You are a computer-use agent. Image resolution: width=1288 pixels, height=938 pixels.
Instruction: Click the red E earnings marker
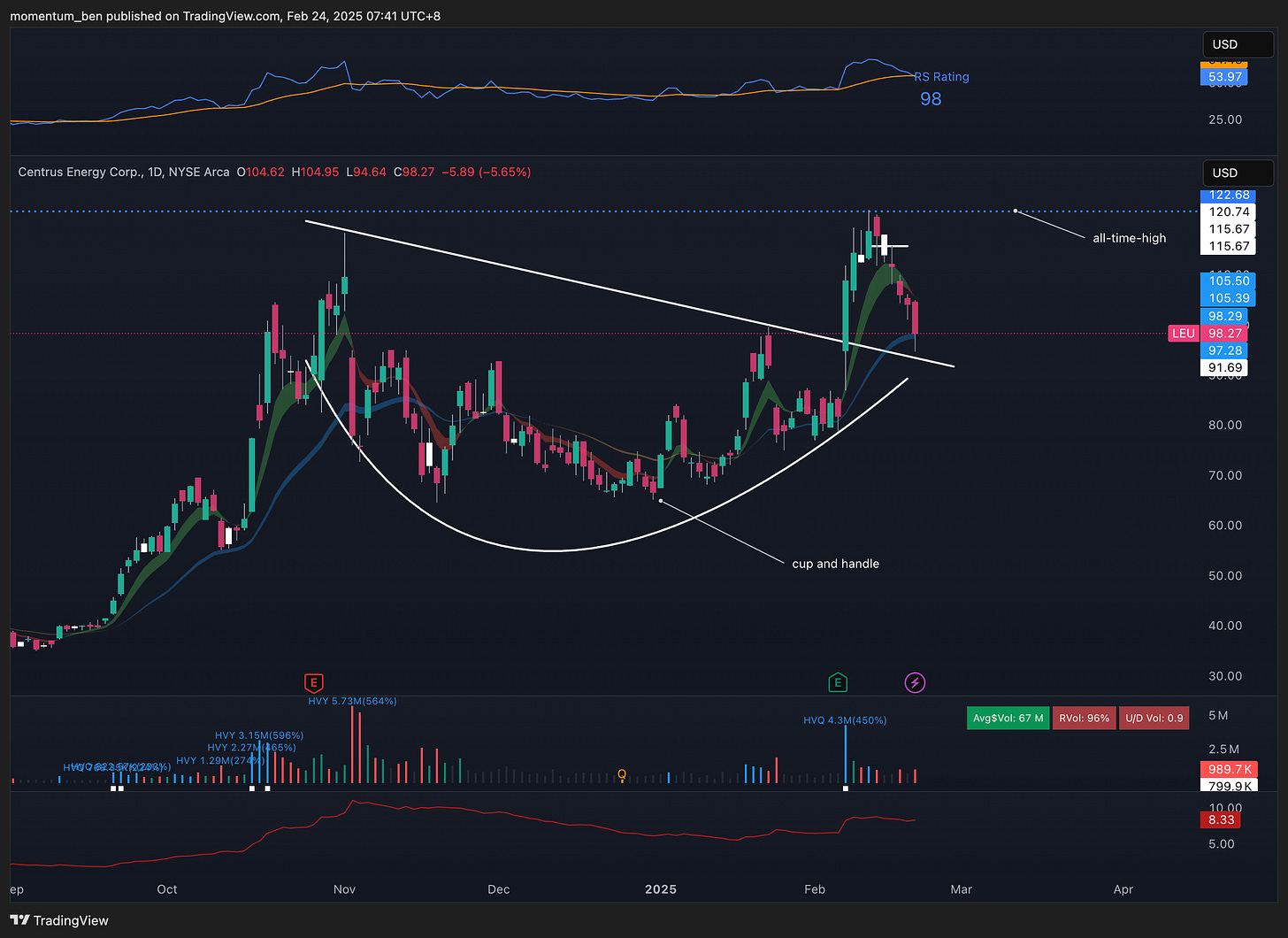coord(313,682)
